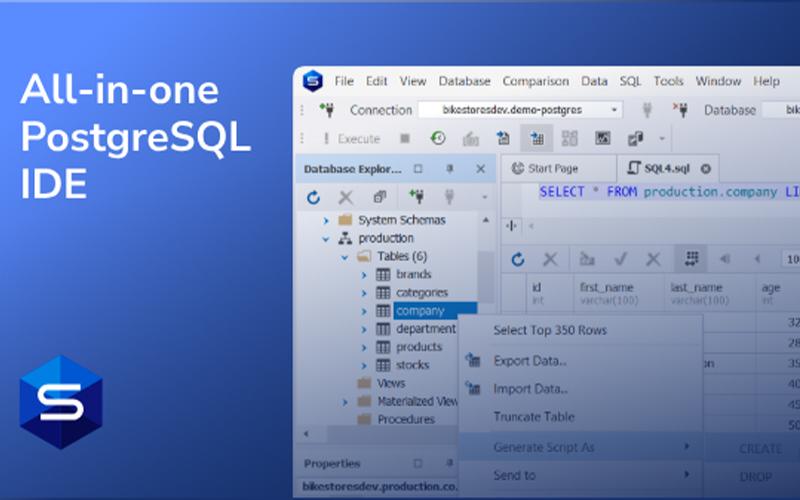Image resolution: width=800 pixels, height=500 pixels.
Task: Open the Database menu
Action: (x=464, y=81)
